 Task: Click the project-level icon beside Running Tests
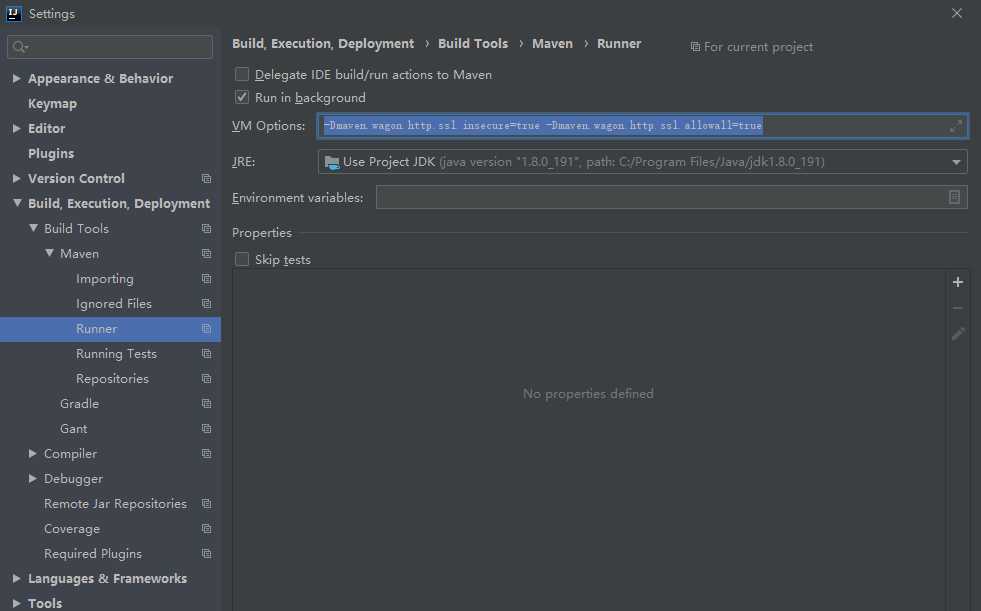coord(206,354)
